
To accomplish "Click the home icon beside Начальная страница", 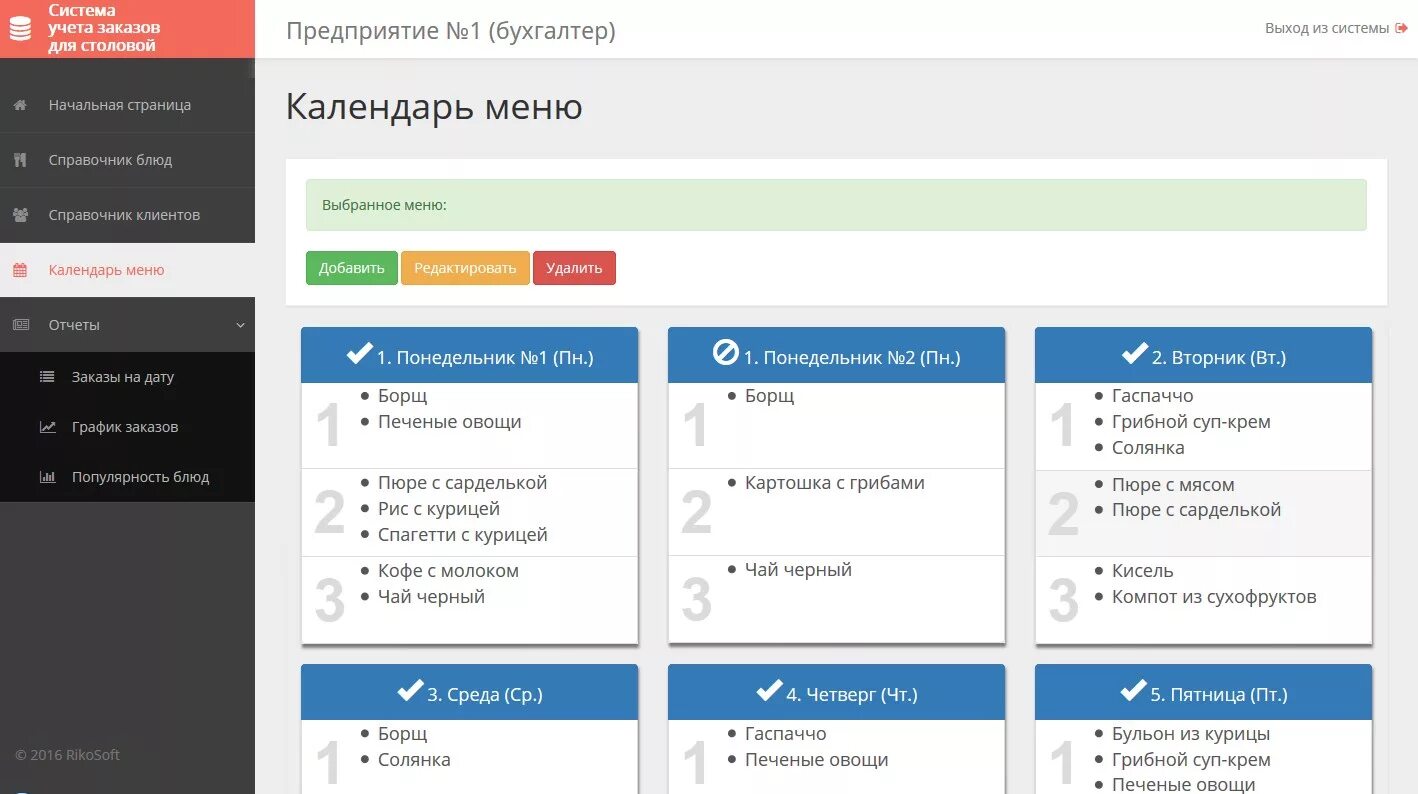I will pos(20,105).
